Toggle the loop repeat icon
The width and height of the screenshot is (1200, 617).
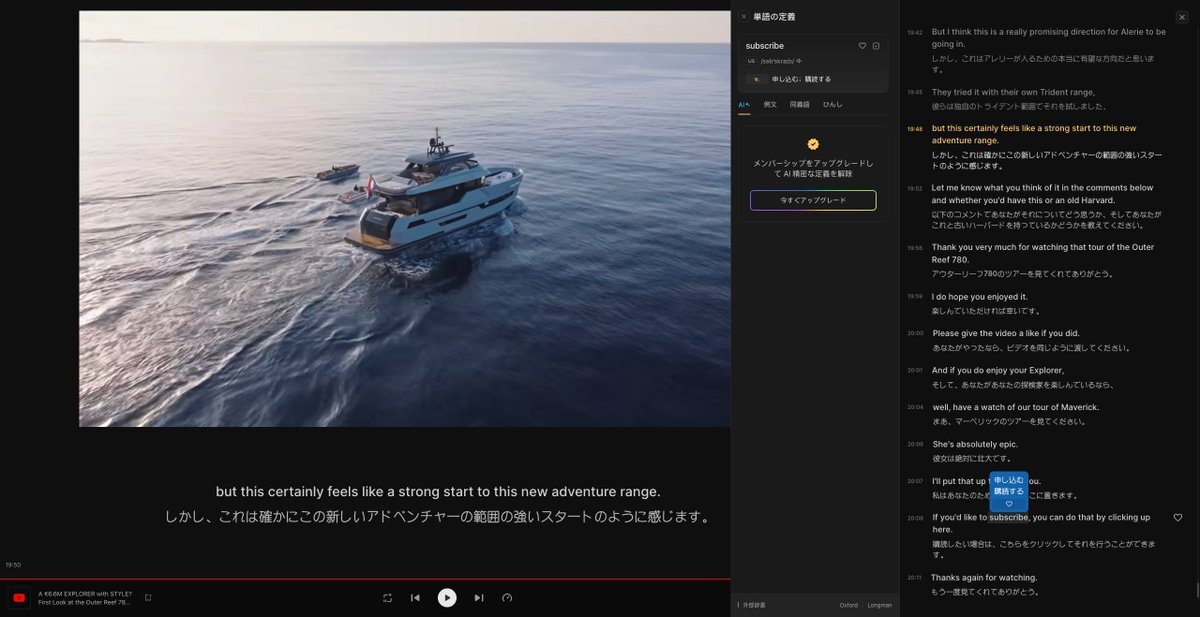(x=387, y=598)
